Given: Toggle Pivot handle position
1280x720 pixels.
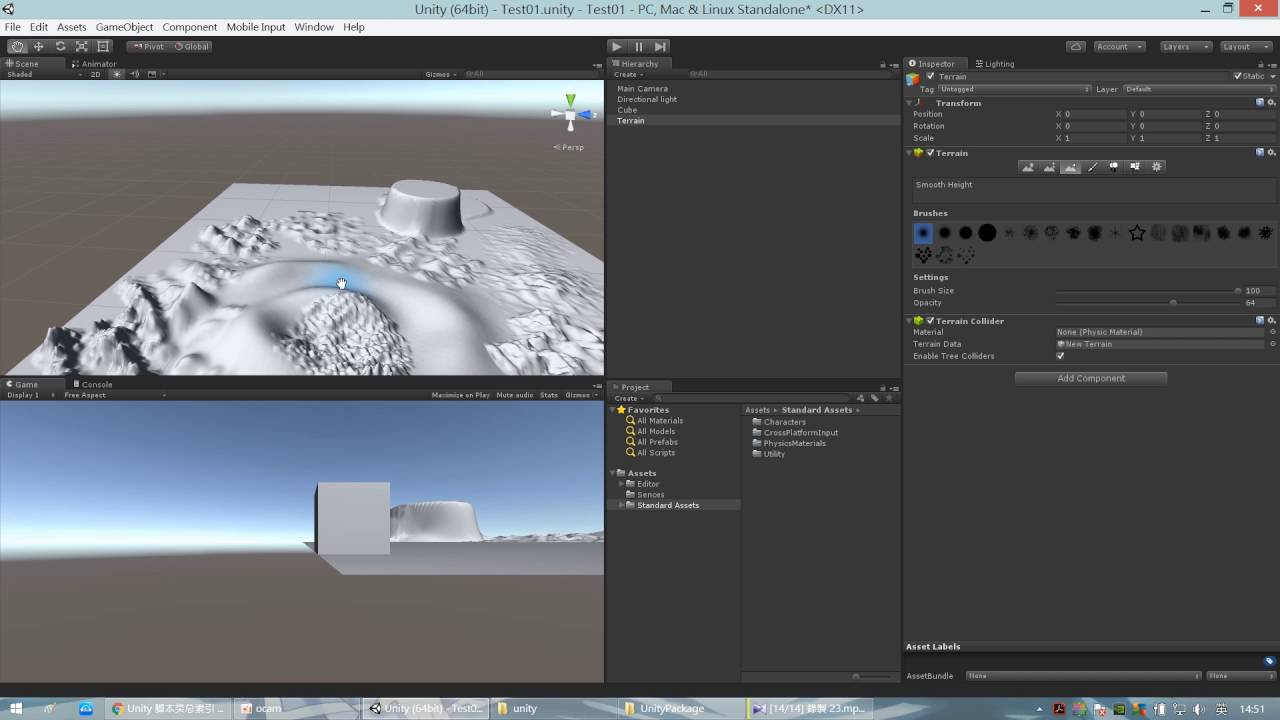Looking at the screenshot, I should (x=148, y=46).
